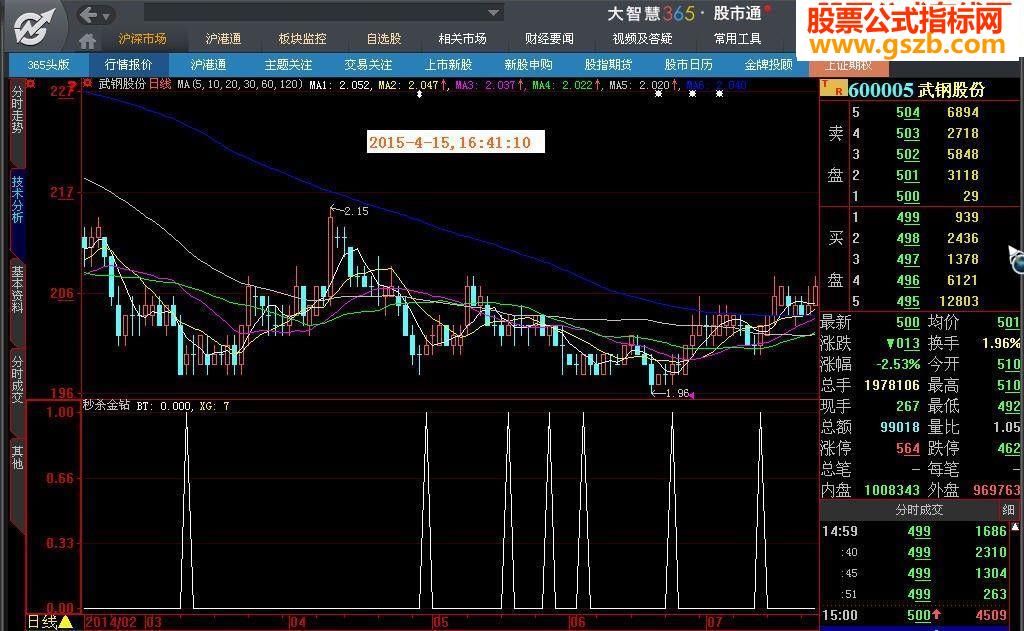Switch to the 股指期货 tab
1024x631 pixels.
point(608,65)
